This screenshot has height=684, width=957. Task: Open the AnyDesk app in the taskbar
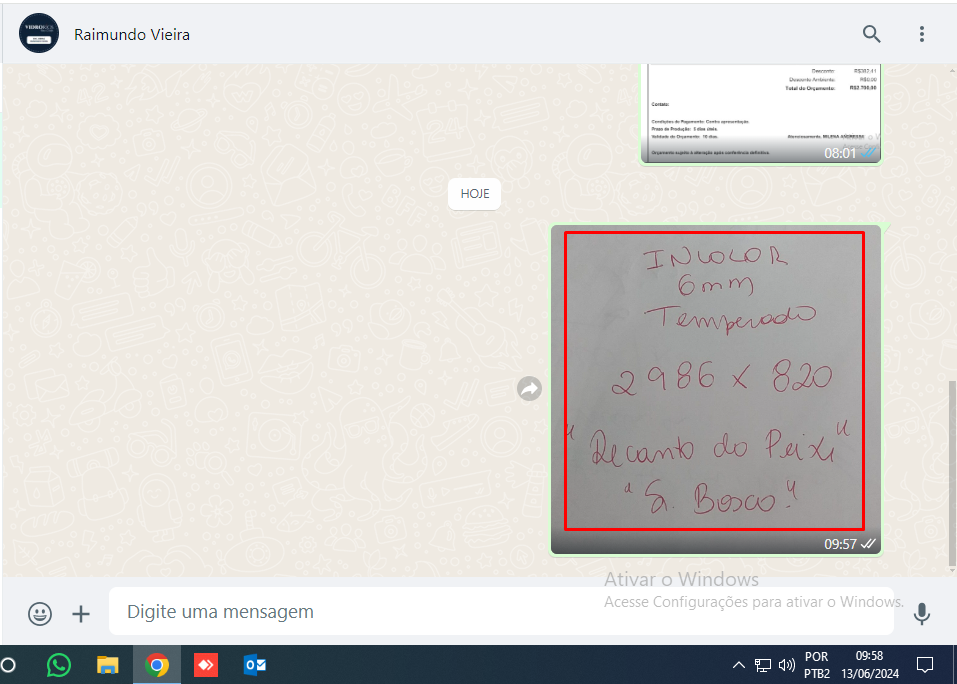pyautogui.click(x=206, y=665)
